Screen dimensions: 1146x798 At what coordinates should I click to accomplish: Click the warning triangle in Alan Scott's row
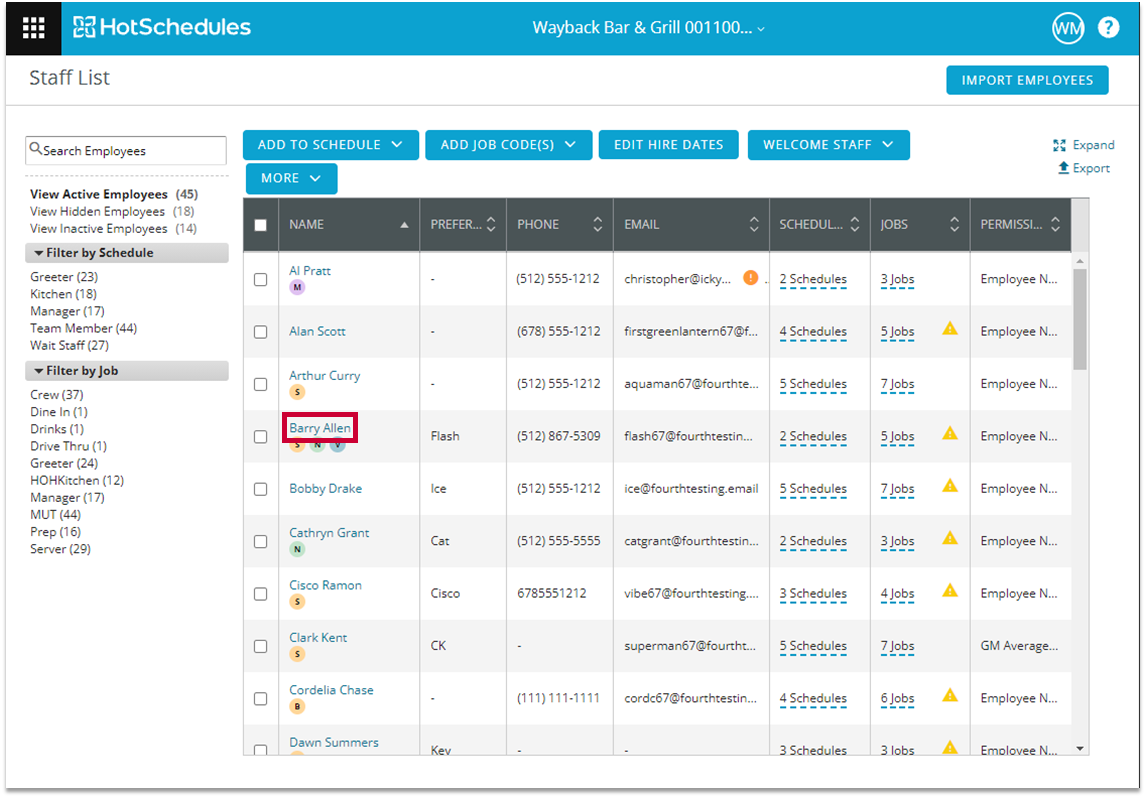(x=949, y=329)
